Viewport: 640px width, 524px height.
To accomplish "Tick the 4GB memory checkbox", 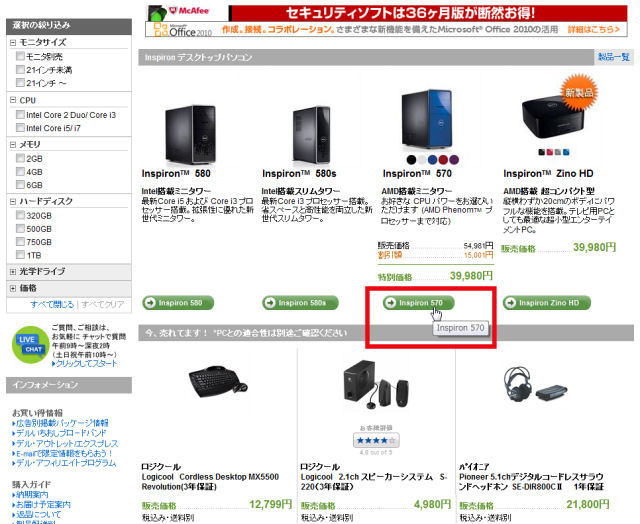I will tap(20, 171).
